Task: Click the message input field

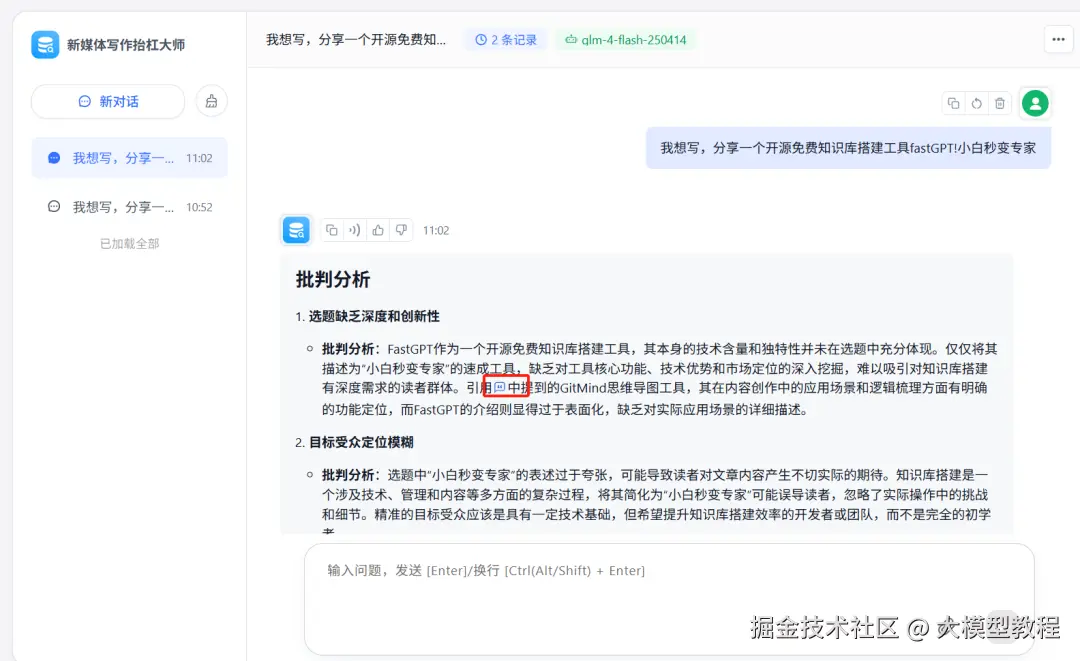Action: coord(669,599)
